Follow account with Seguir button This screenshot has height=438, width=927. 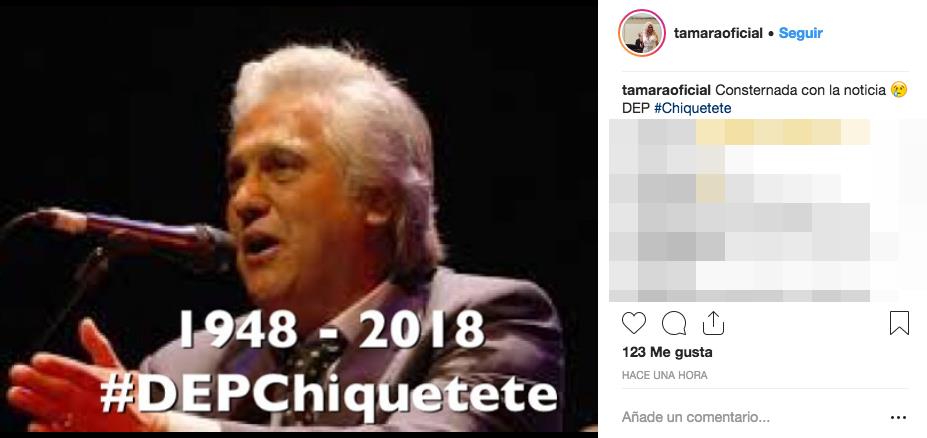(x=800, y=33)
